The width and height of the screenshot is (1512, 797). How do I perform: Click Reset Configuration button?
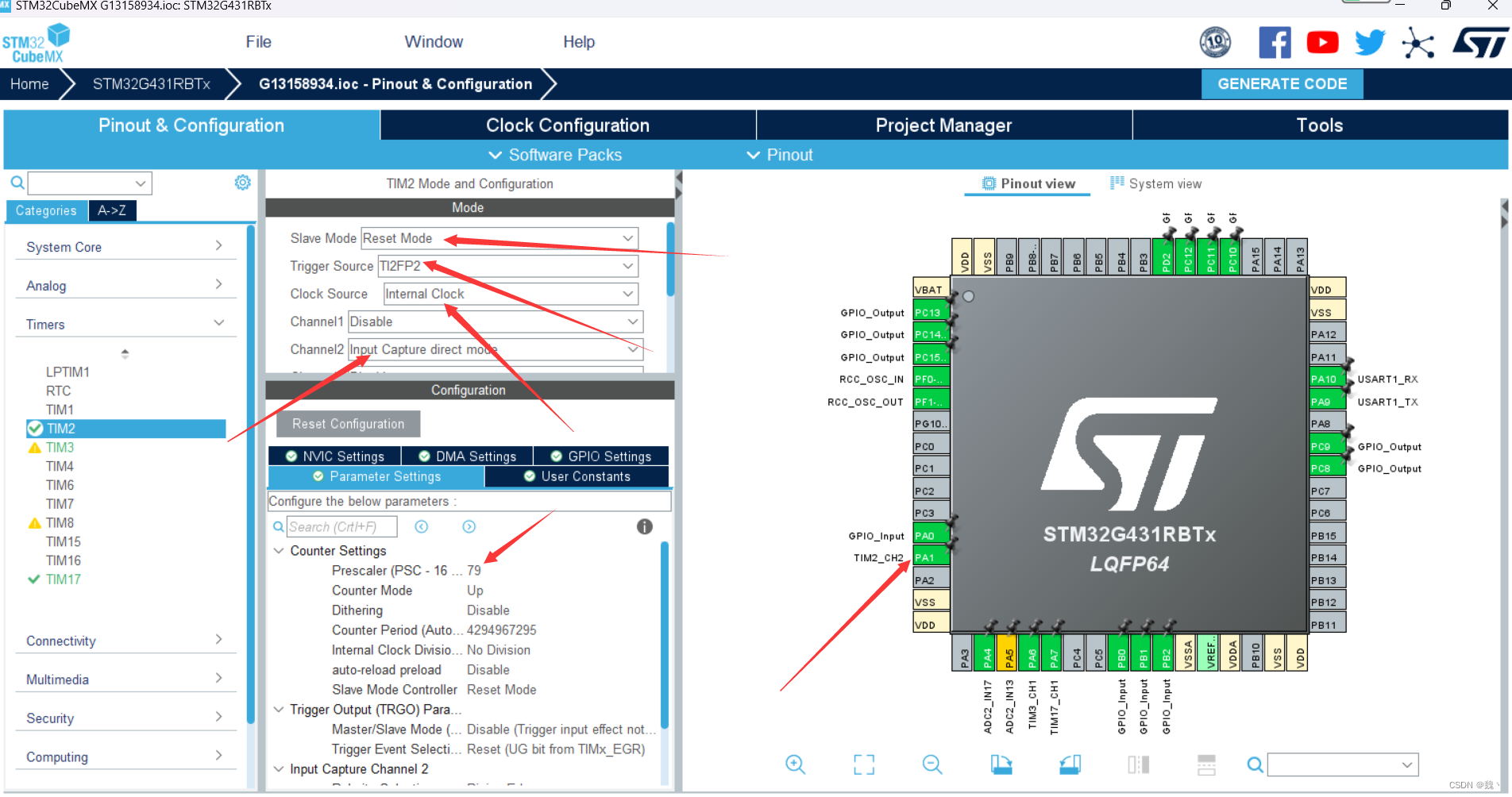coord(348,424)
